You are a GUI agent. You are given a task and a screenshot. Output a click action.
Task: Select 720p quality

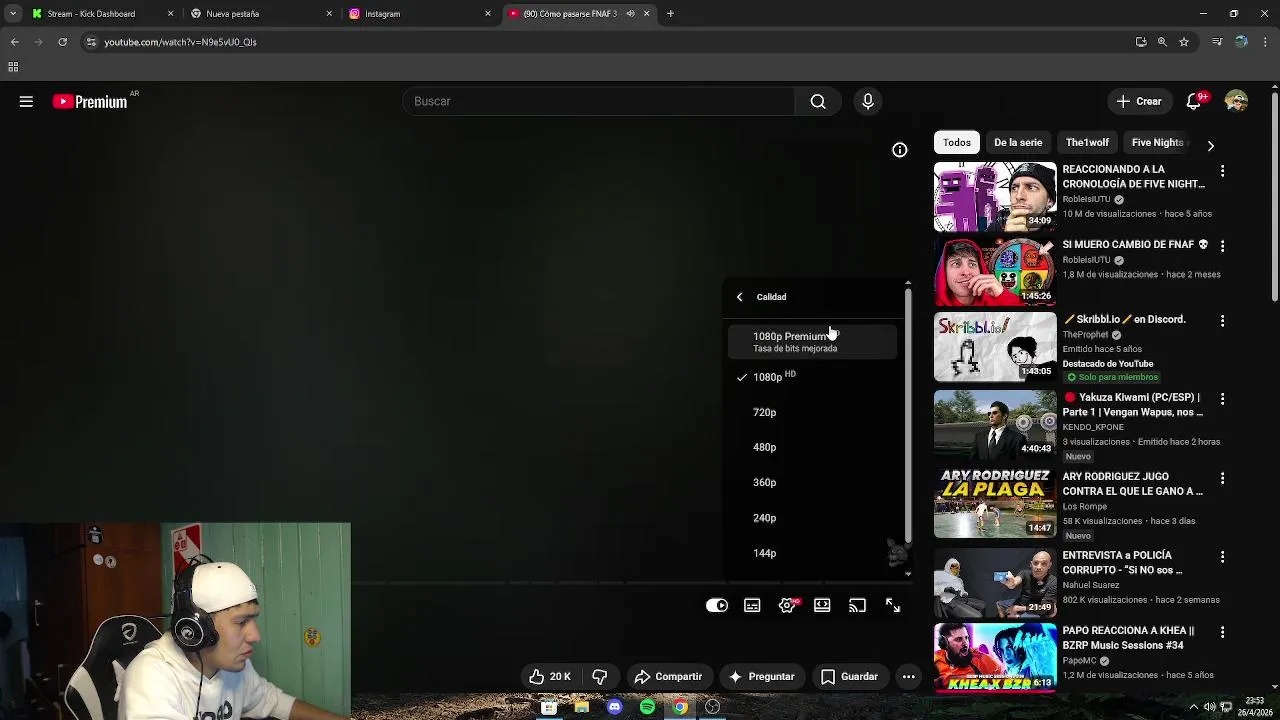coord(811,412)
